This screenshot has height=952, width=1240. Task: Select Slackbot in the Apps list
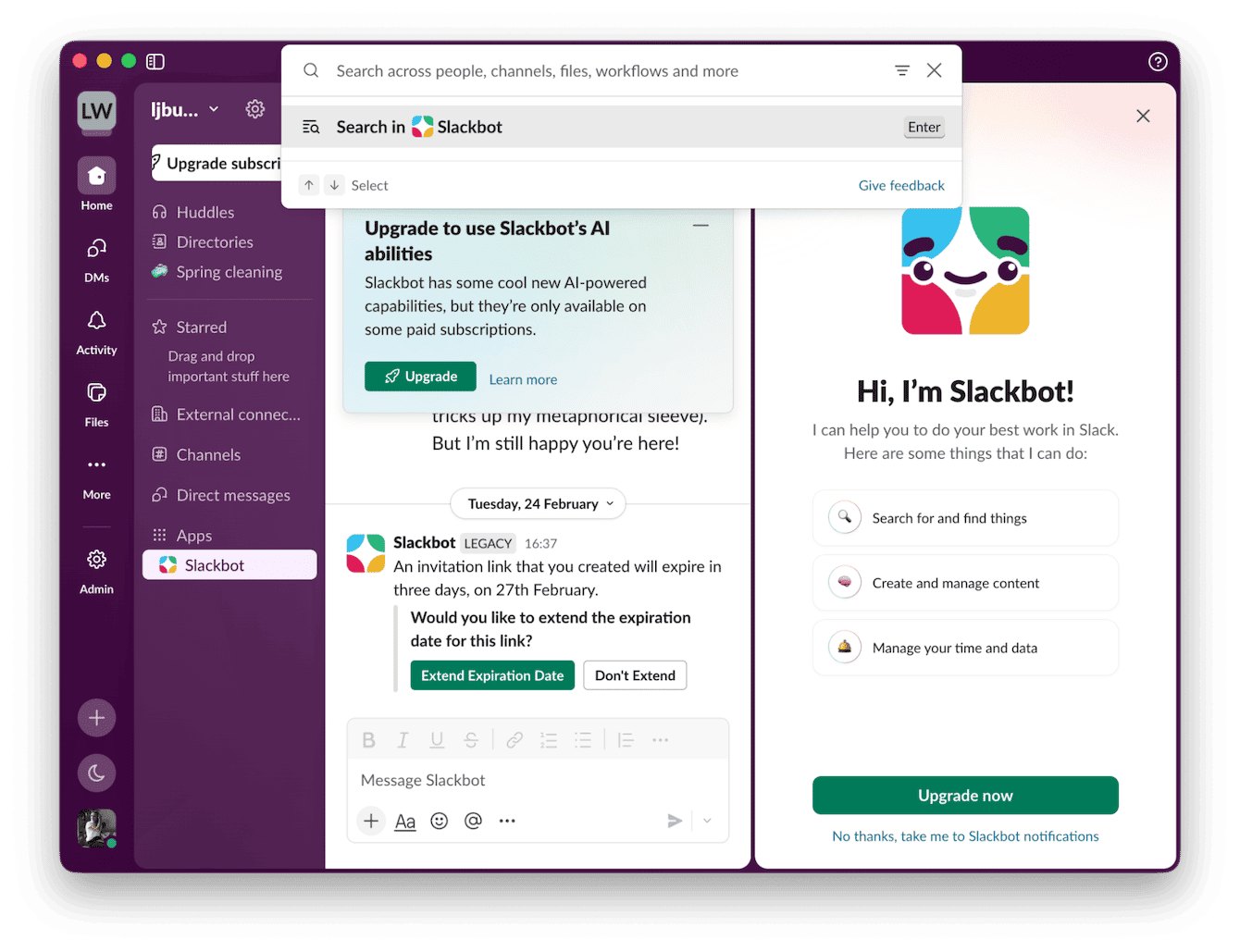[229, 565]
